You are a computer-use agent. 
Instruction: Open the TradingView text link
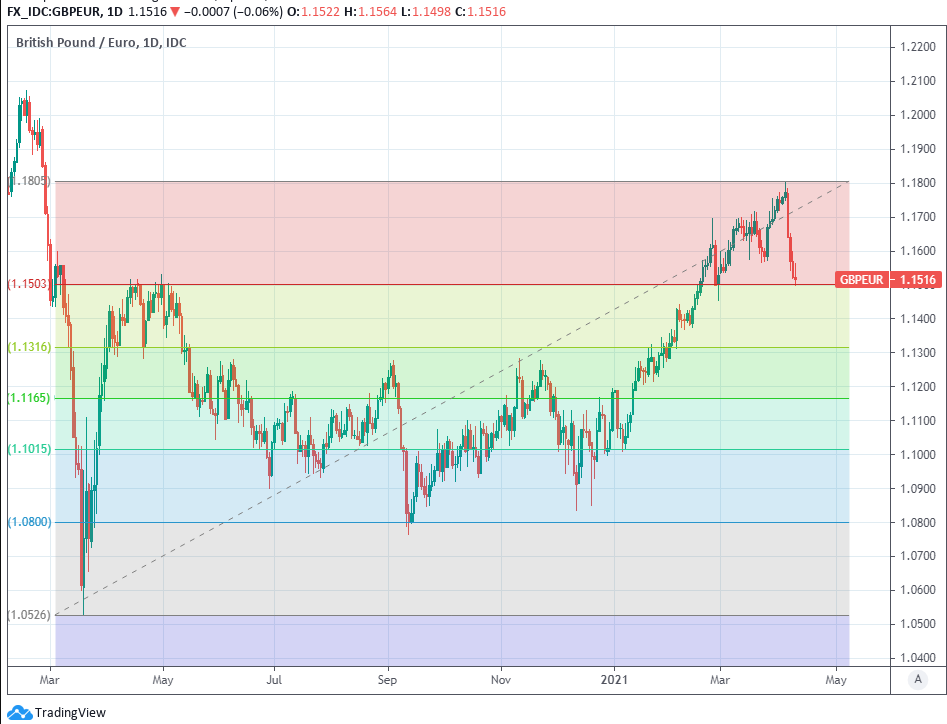(x=70, y=713)
